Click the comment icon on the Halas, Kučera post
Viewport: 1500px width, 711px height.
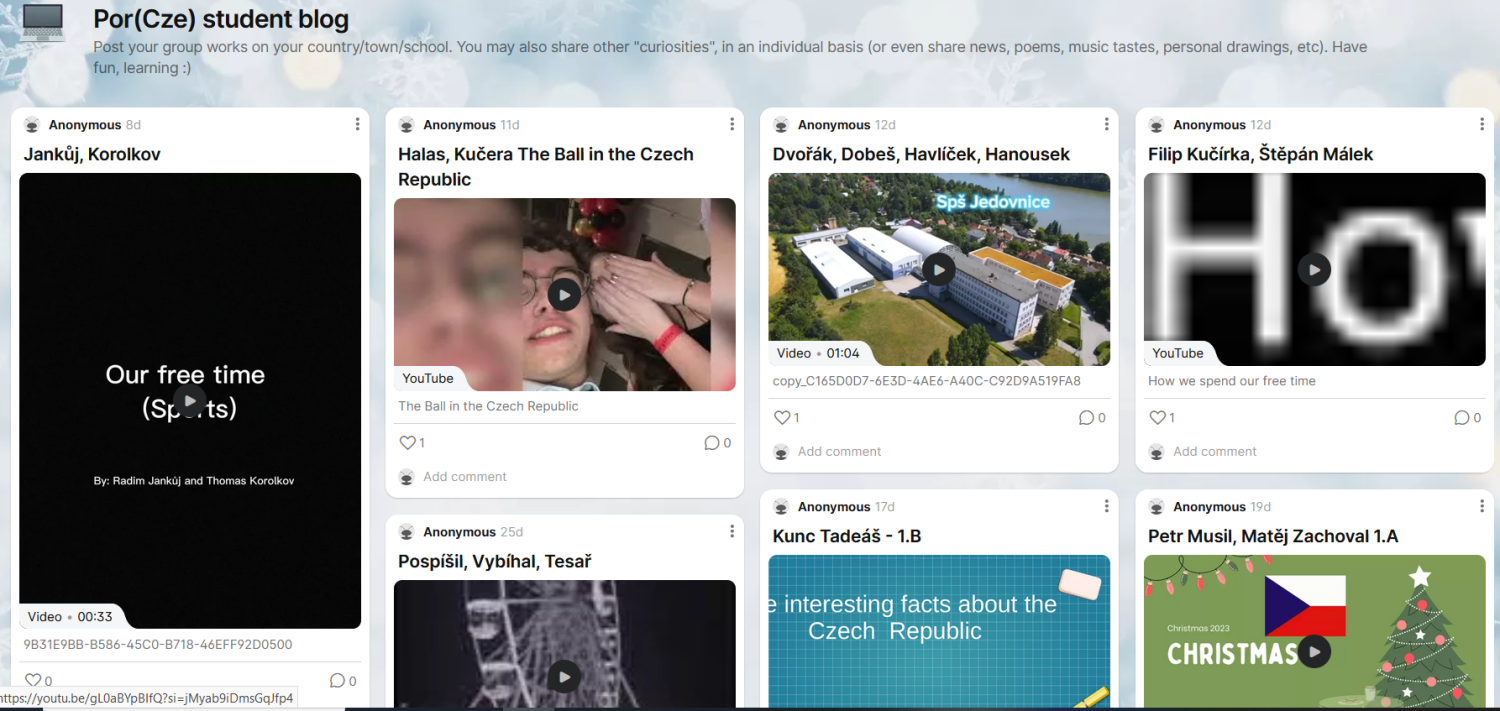[x=712, y=443]
